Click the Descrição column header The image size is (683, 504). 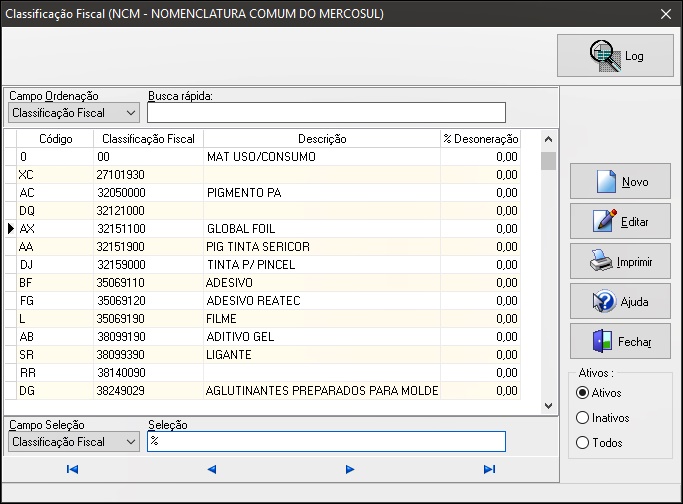tap(322, 139)
